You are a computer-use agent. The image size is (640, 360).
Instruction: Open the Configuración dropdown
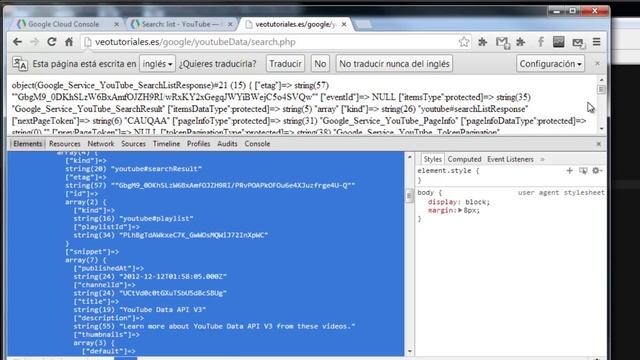pos(550,64)
